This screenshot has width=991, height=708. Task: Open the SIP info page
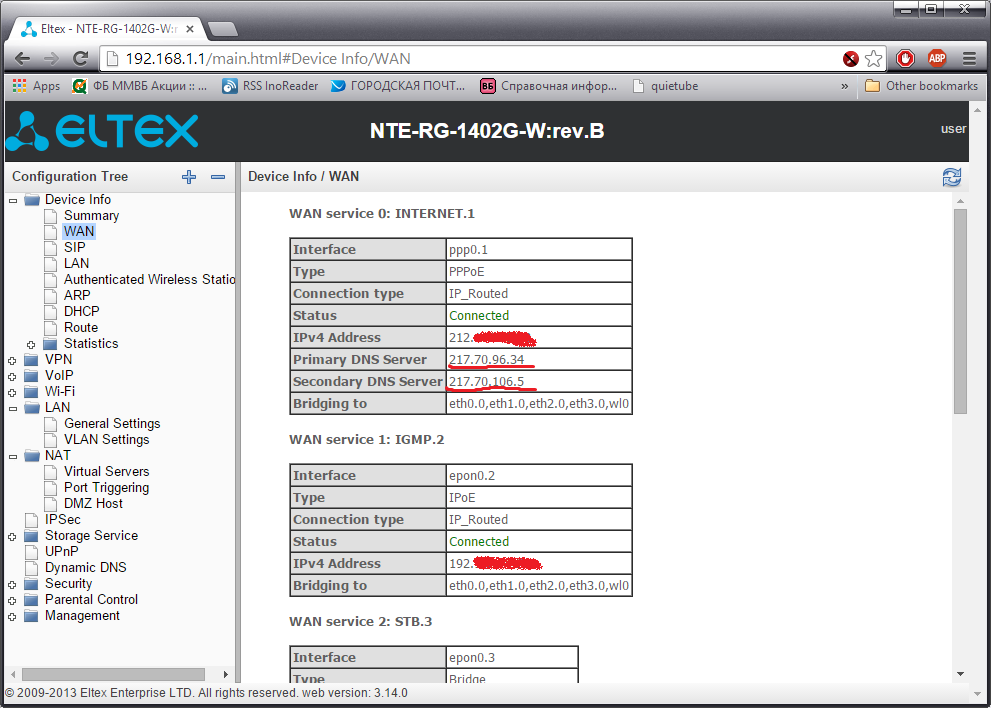click(x=75, y=247)
